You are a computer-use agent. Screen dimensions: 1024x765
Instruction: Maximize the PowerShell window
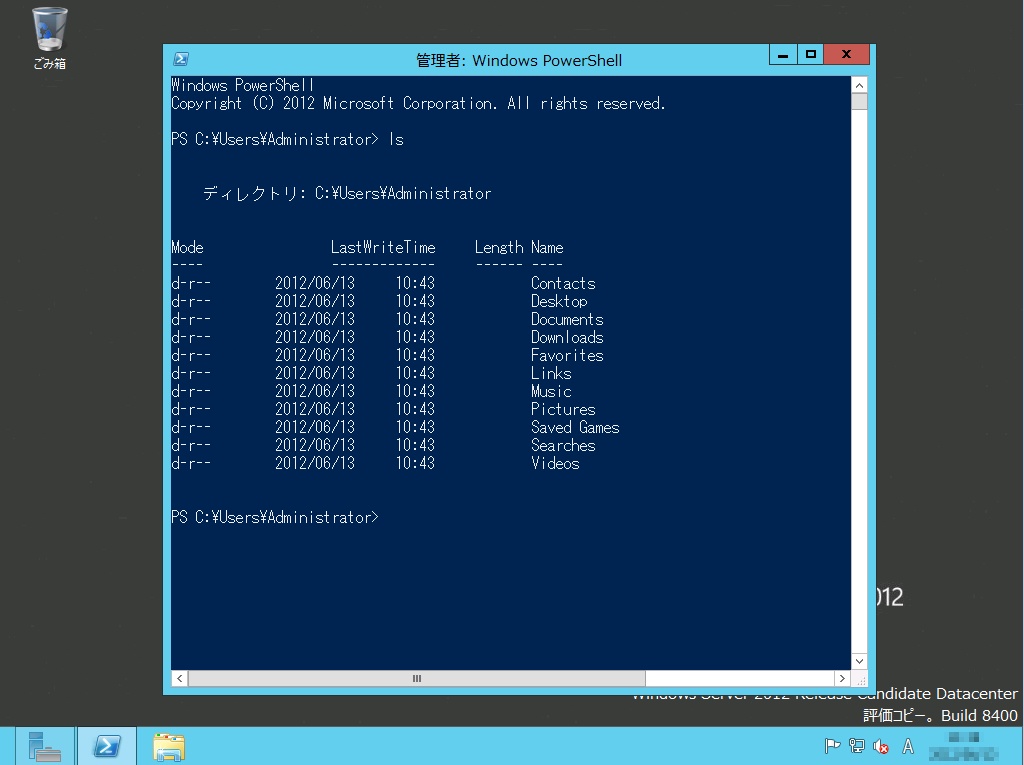point(810,55)
